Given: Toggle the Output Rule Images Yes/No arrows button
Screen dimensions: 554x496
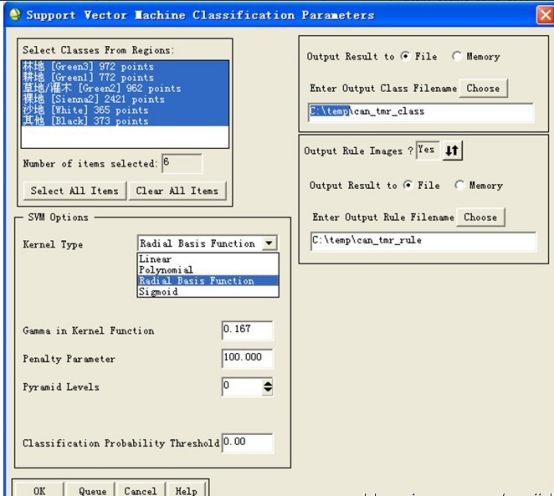Looking at the screenshot, I should click(452, 151).
